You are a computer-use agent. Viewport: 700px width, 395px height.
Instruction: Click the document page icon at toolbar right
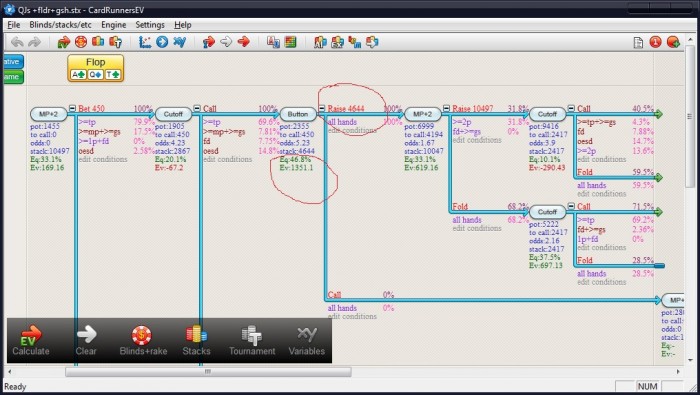pos(638,42)
